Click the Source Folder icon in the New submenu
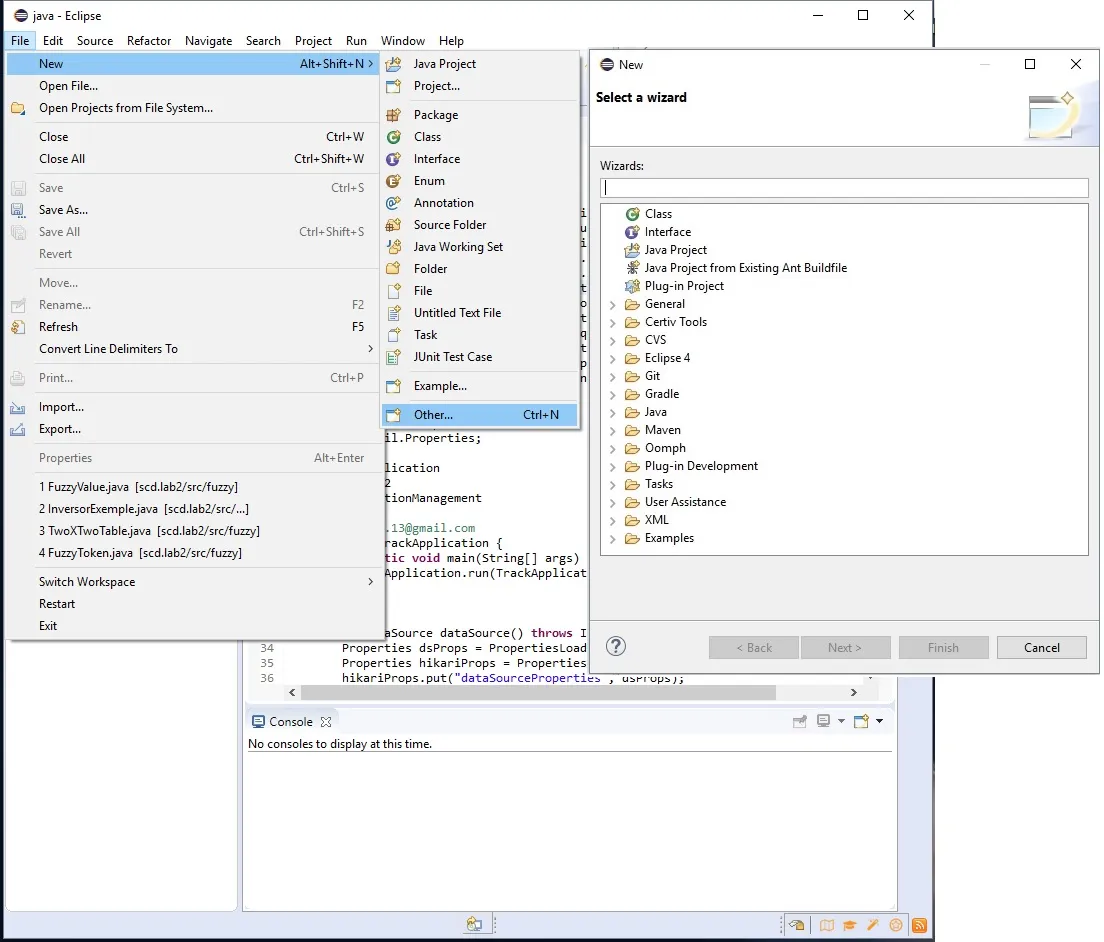This screenshot has height=942, width=1104. [x=394, y=225]
